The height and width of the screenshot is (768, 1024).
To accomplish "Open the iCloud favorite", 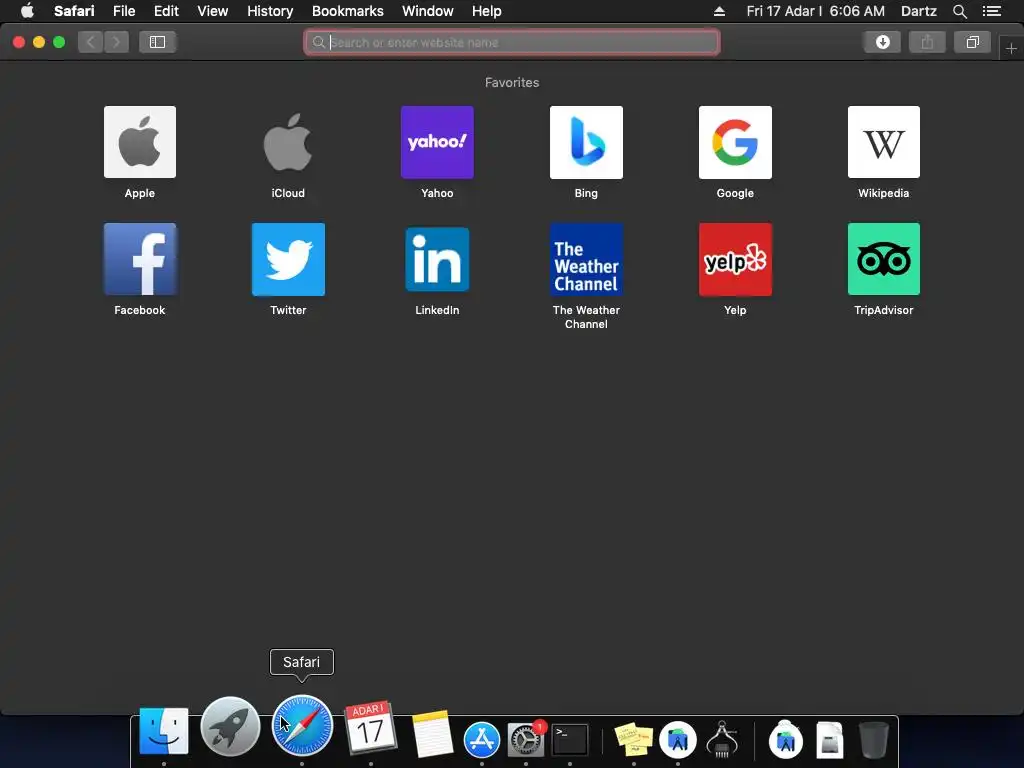I will (288, 142).
